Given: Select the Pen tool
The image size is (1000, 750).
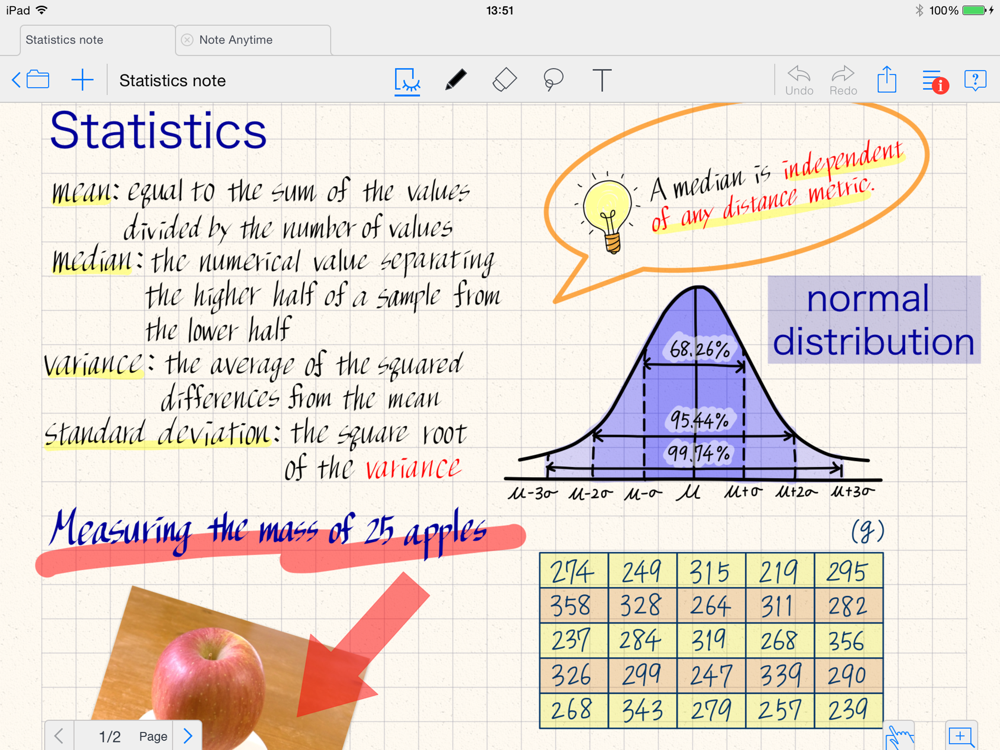Looking at the screenshot, I should (455, 80).
